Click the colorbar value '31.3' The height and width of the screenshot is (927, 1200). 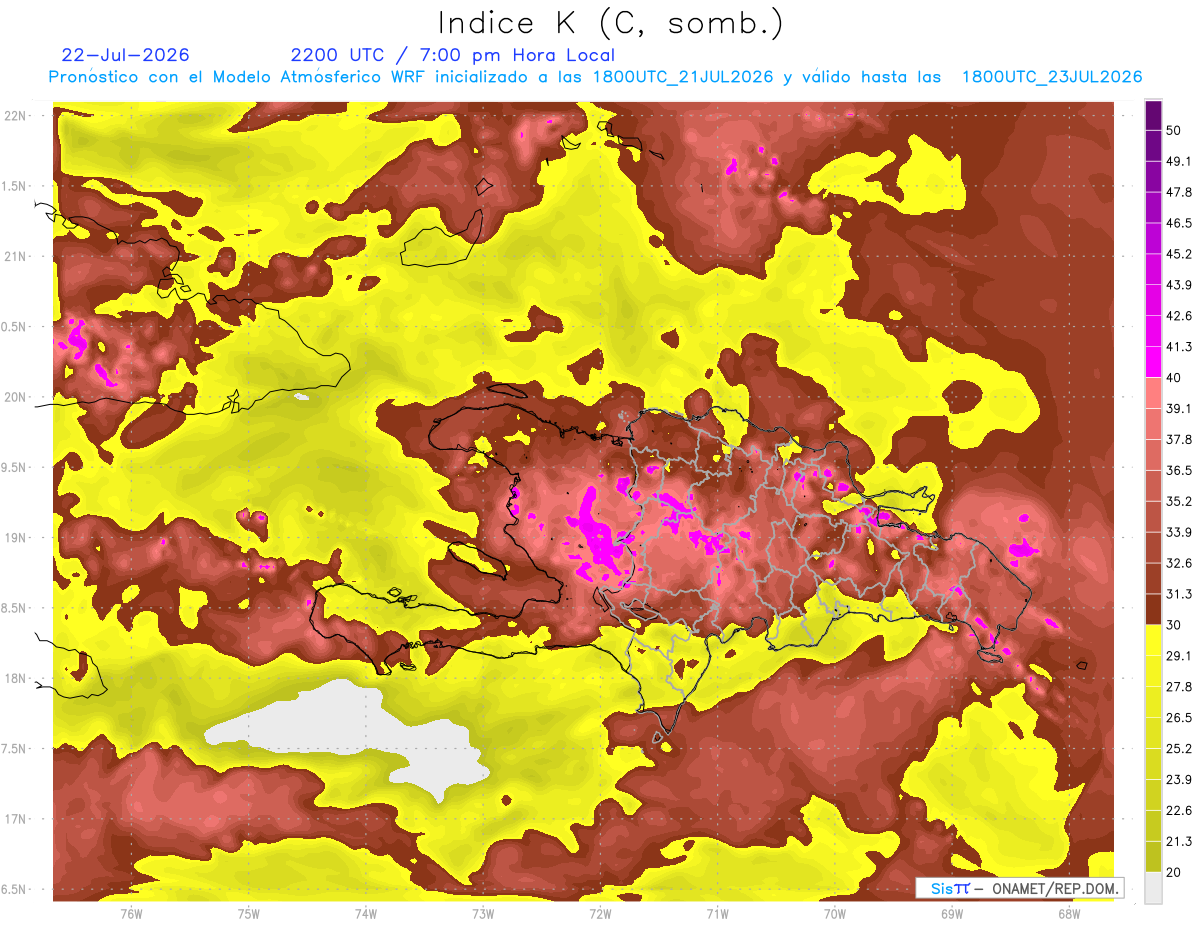[1179, 594]
